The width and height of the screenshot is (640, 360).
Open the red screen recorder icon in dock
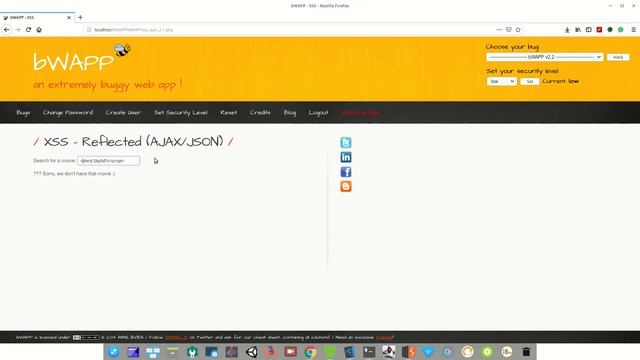click(291, 352)
